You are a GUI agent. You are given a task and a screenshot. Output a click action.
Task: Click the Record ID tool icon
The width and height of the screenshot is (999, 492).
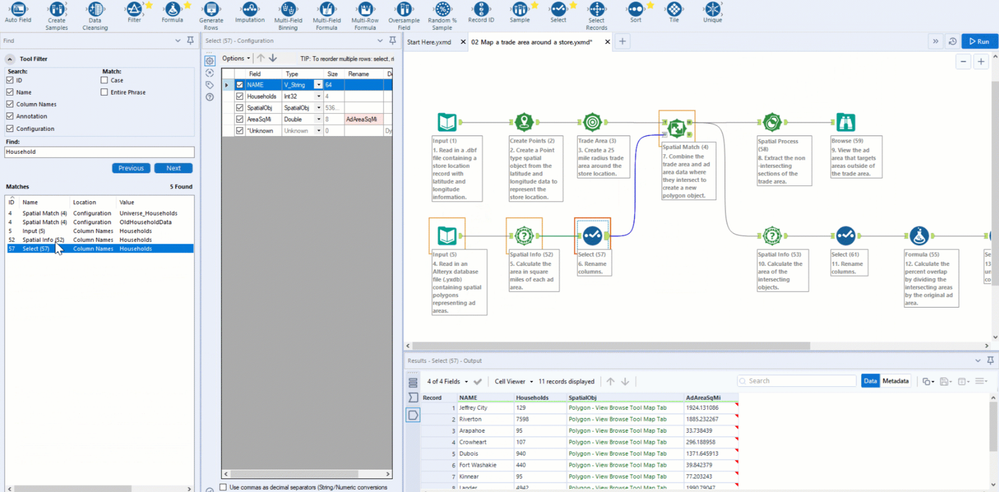pyautogui.click(x=481, y=10)
